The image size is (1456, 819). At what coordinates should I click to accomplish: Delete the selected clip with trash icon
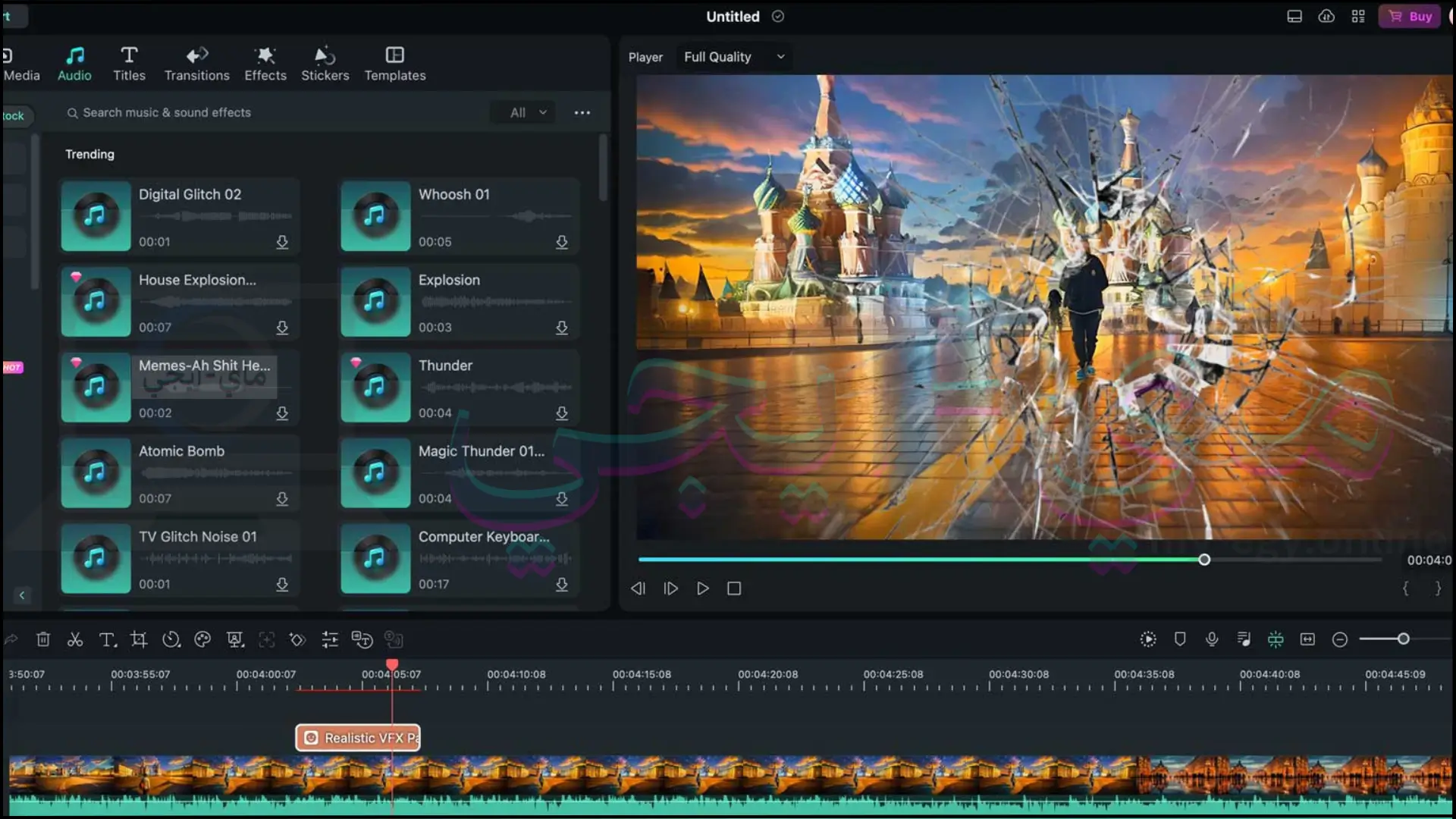coord(43,639)
